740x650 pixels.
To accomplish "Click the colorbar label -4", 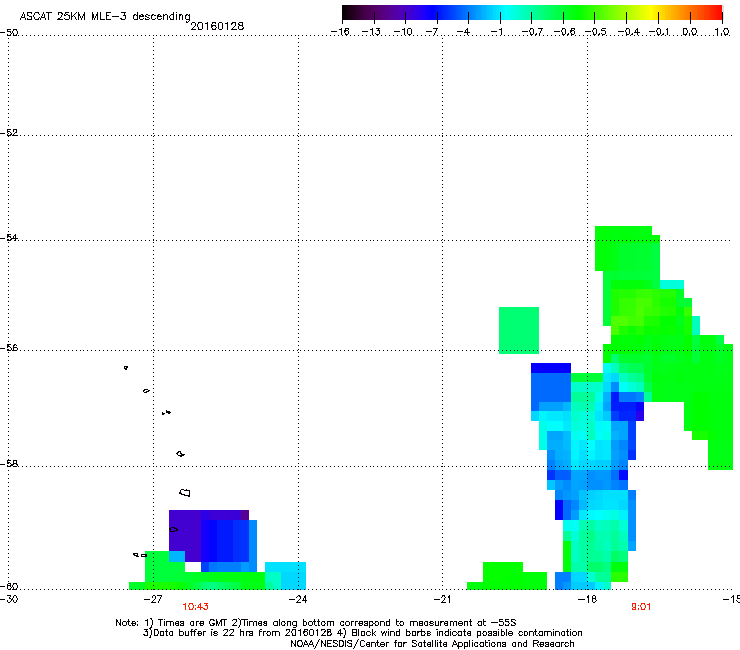I will 463,32.
